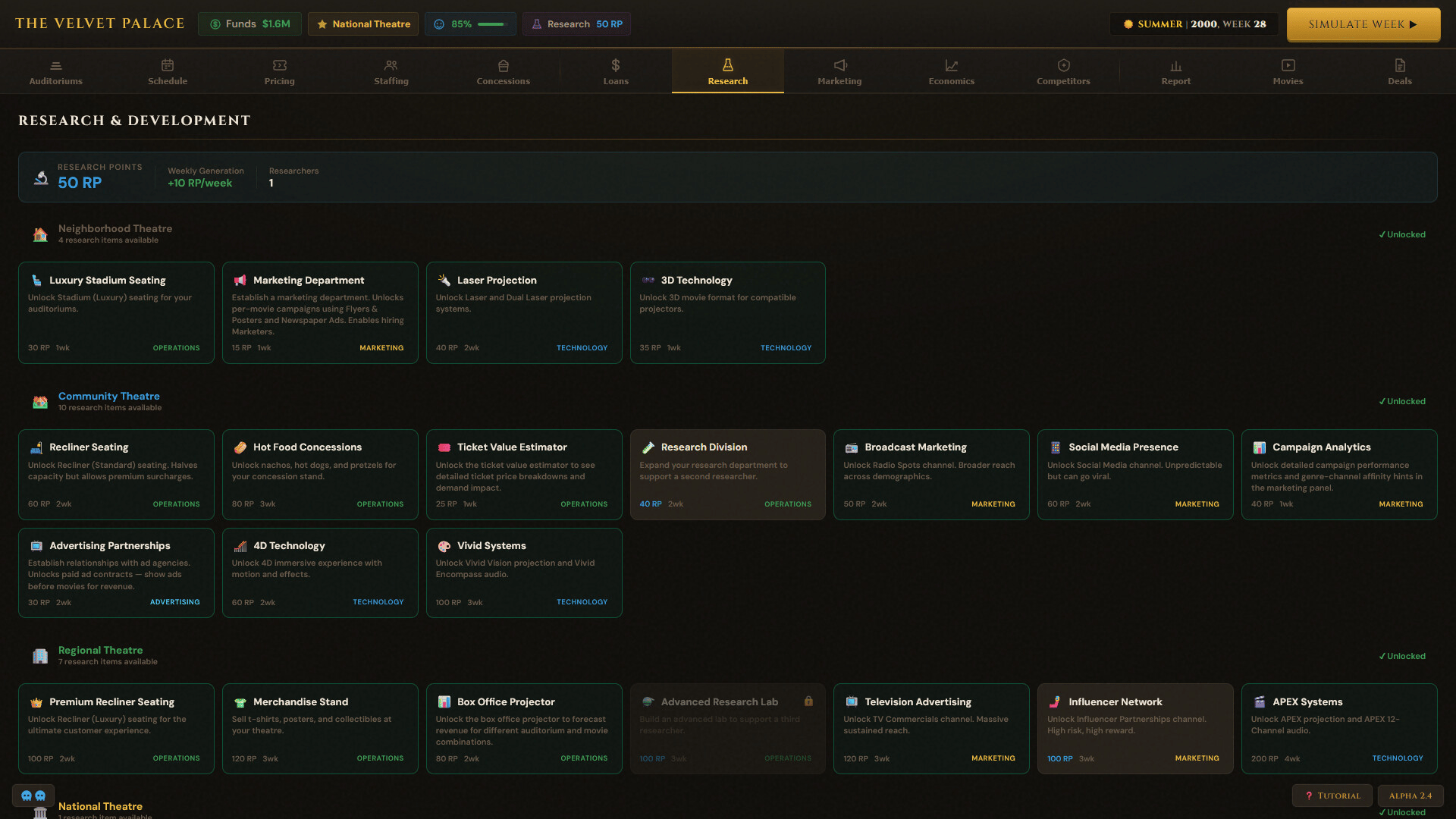
Task: Switch to the Movies tab
Action: 1288,72
